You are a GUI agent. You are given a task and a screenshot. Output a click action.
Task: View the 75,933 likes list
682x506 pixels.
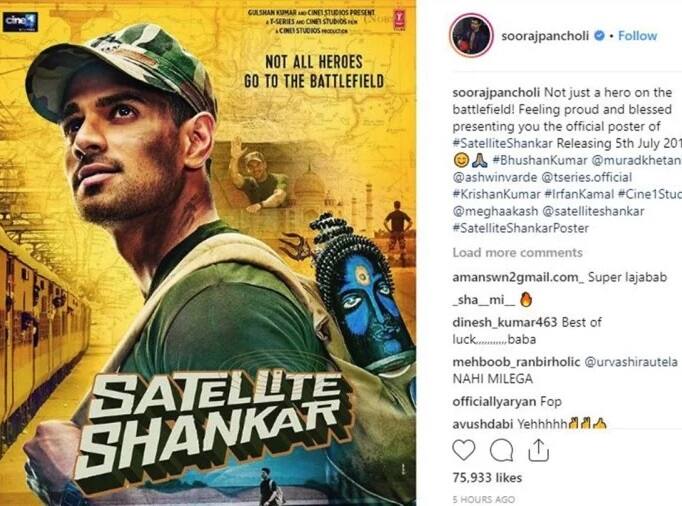pyautogui.click(x=487, y=478)
